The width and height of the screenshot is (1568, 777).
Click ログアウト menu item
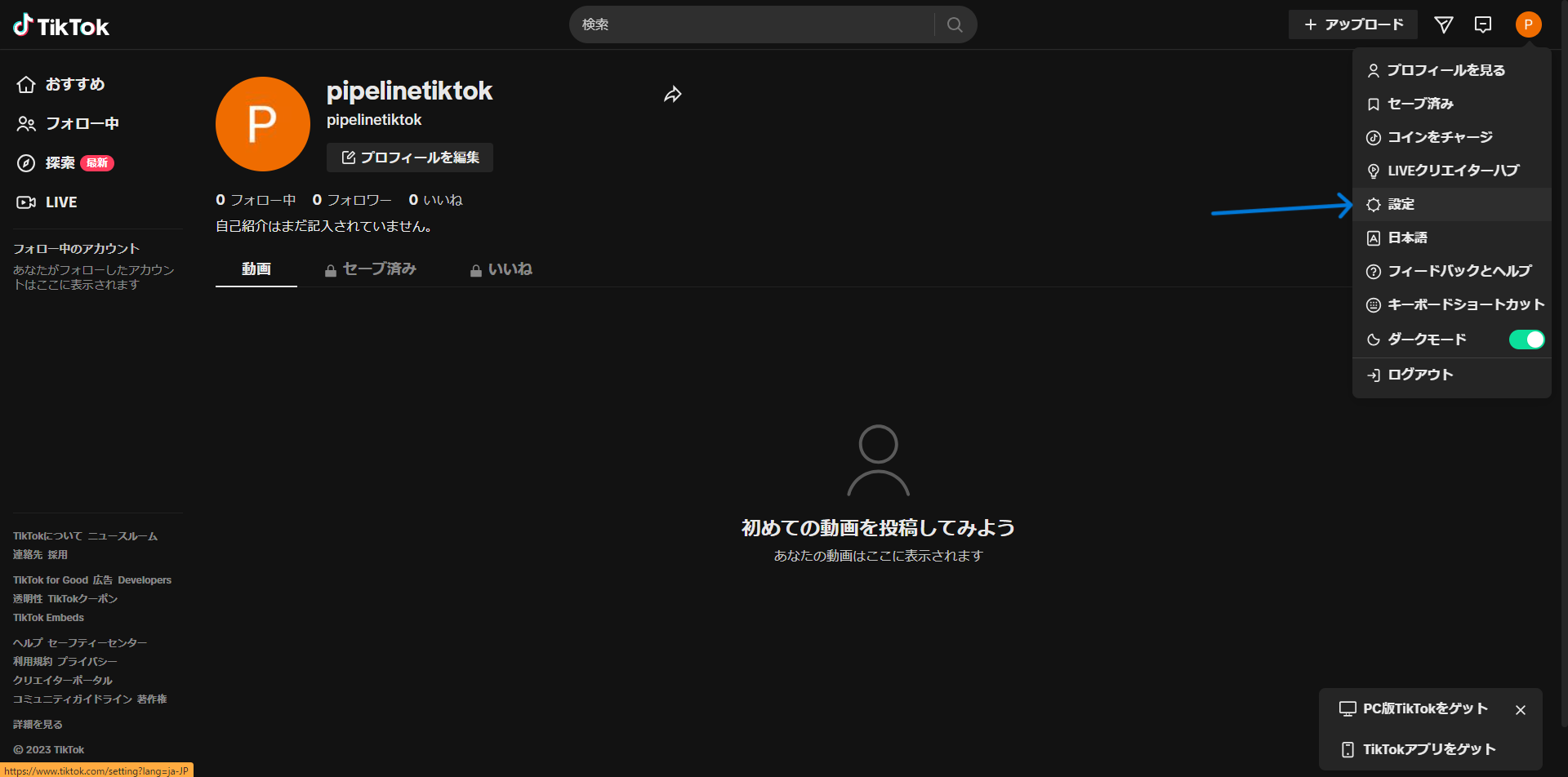click(1452, 375)
